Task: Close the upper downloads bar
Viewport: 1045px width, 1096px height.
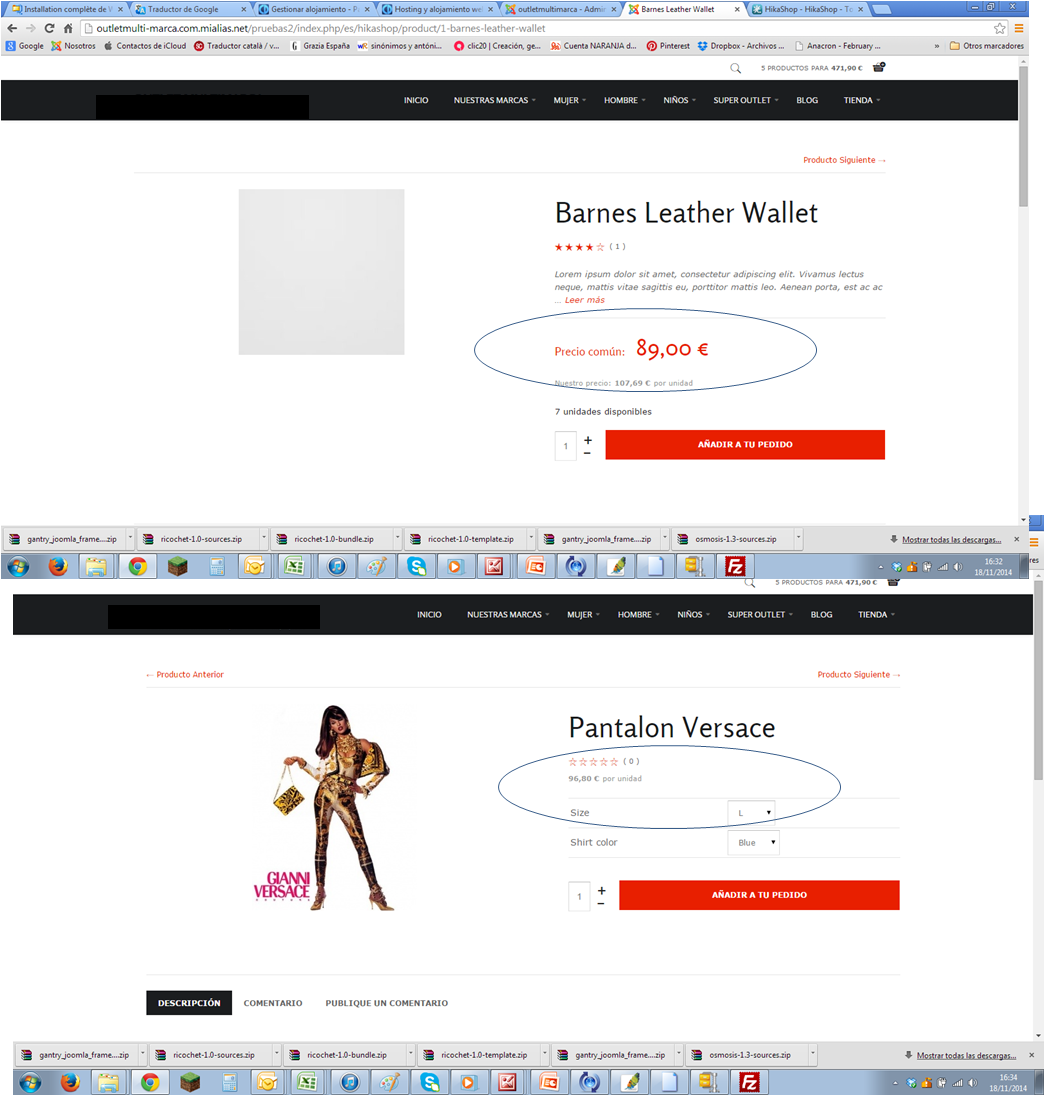Action: pos(1016,540)
